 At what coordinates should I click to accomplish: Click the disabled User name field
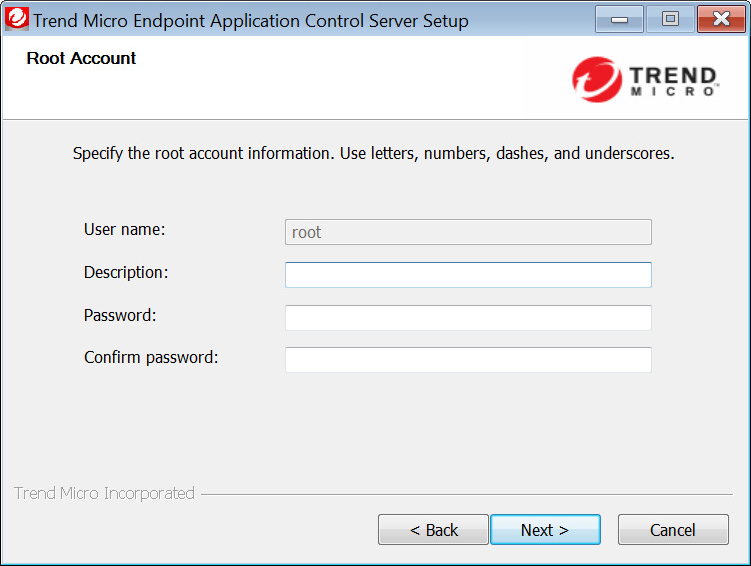(468, 232)
